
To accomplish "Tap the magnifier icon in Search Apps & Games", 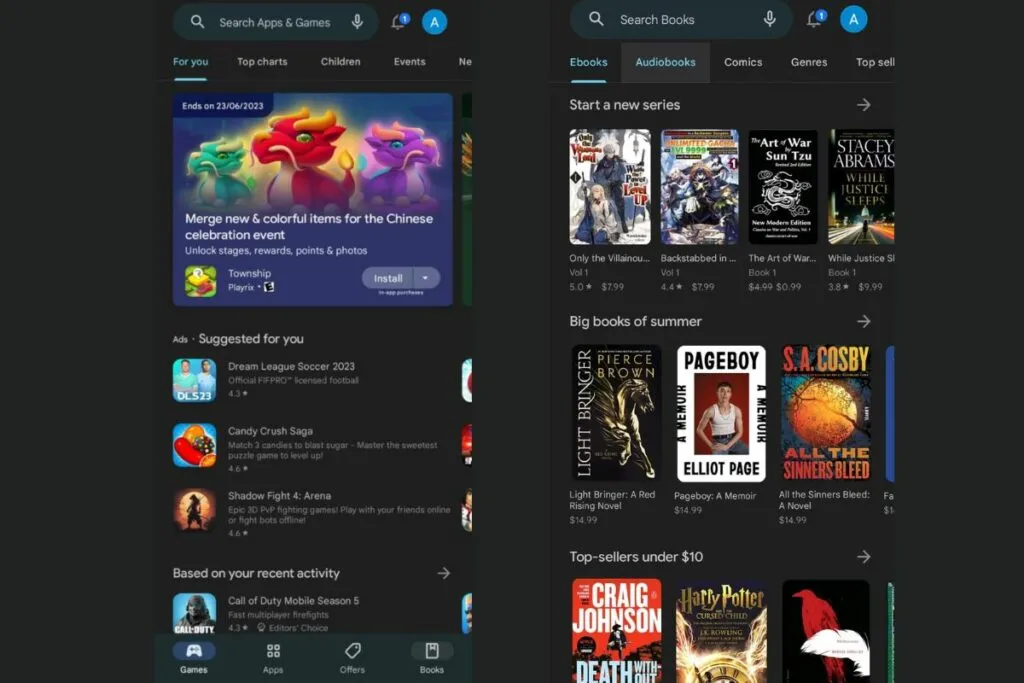I will click(x=197, y=22).
